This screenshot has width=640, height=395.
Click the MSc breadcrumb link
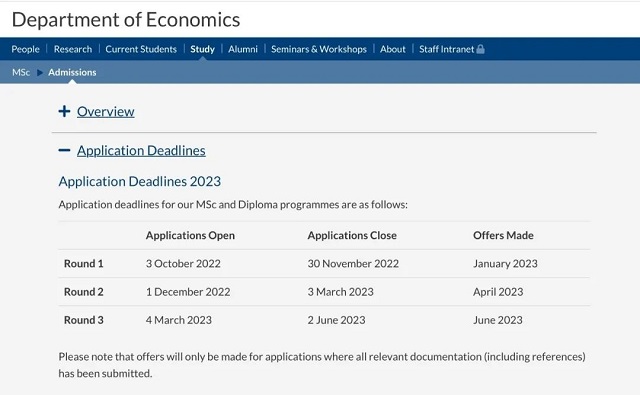click(21, 72)
